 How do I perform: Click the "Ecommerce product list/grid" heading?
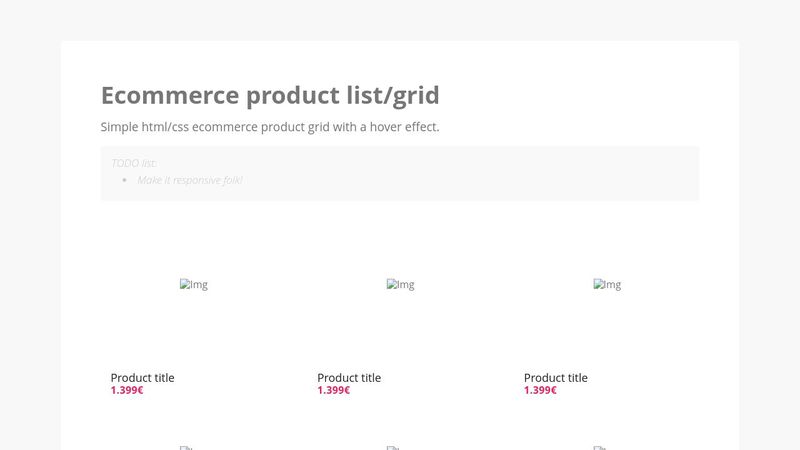pos(270,96)
